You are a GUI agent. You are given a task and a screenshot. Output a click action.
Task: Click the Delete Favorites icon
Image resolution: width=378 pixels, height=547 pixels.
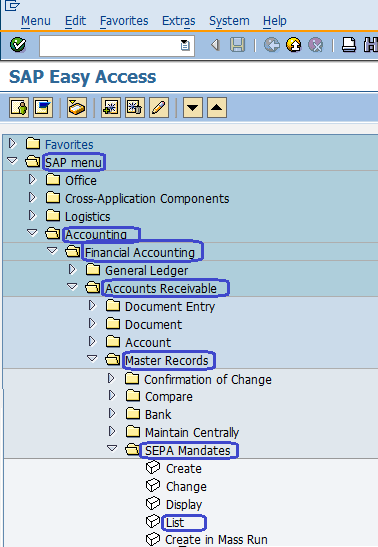(x=135, y=107)
